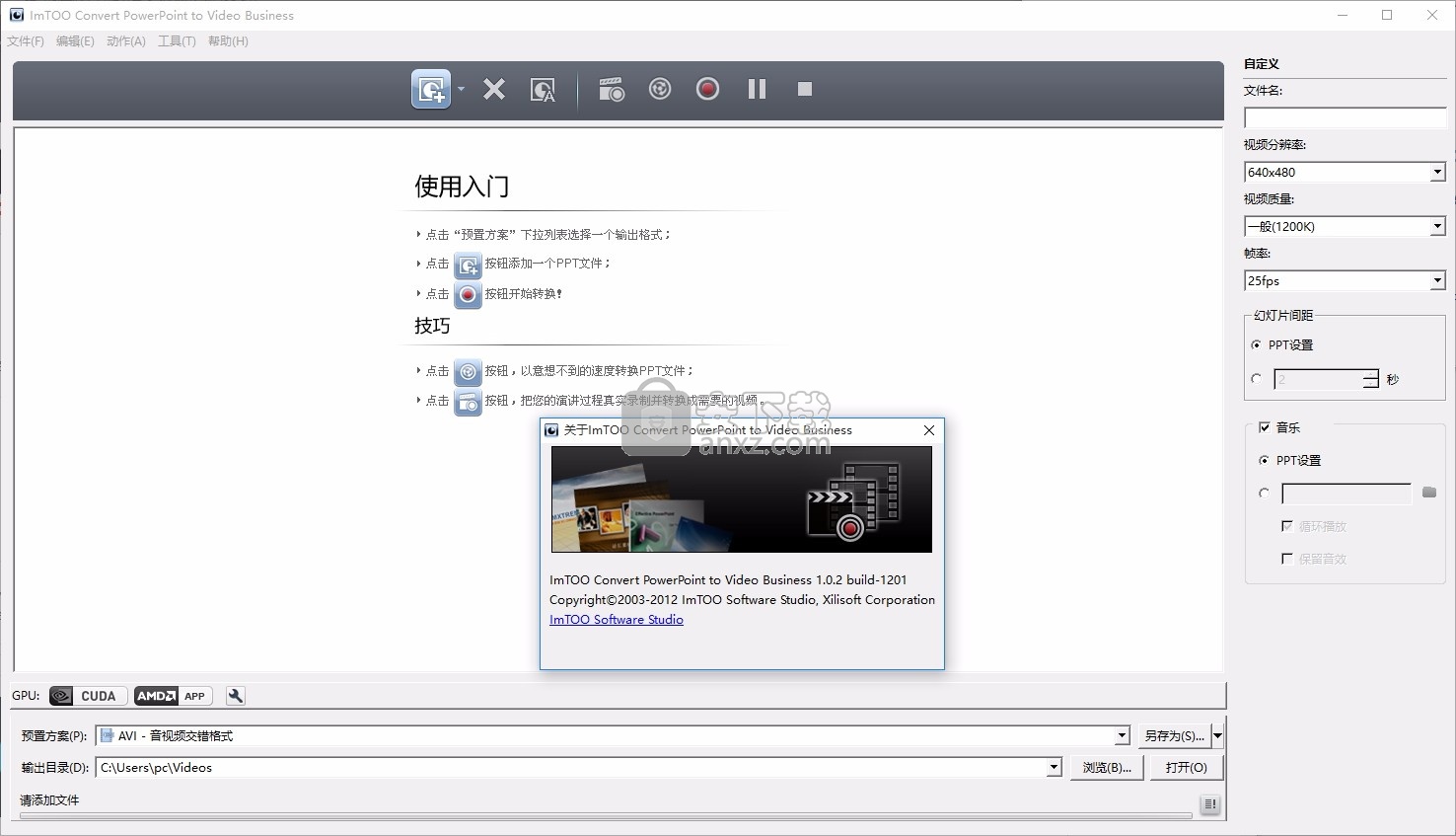
Task: Expand the 输出目录 path dropdown
Action: pos(1054,767)
